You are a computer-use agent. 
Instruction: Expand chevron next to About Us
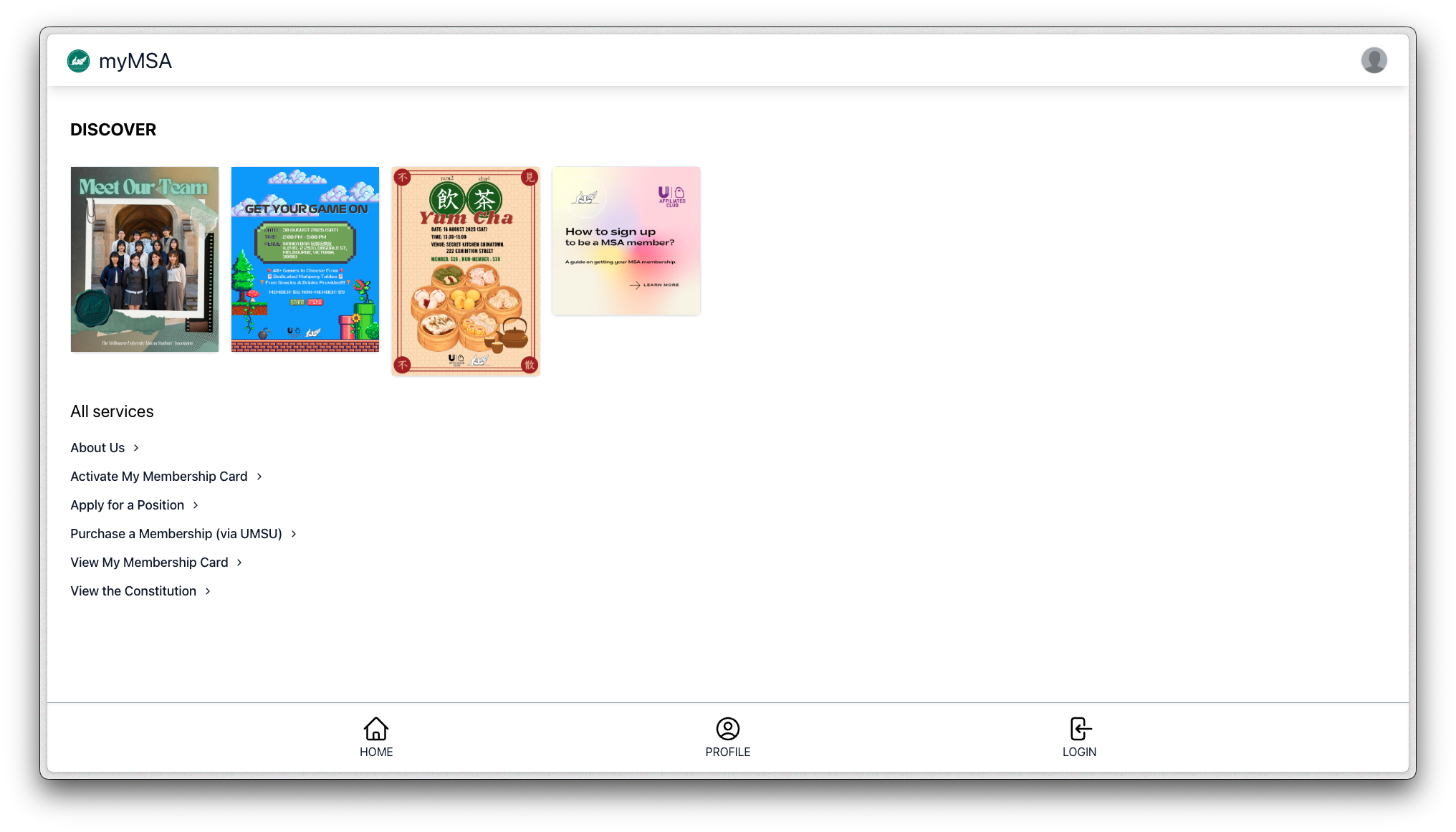pyautogui.click(x=136, y=448)
